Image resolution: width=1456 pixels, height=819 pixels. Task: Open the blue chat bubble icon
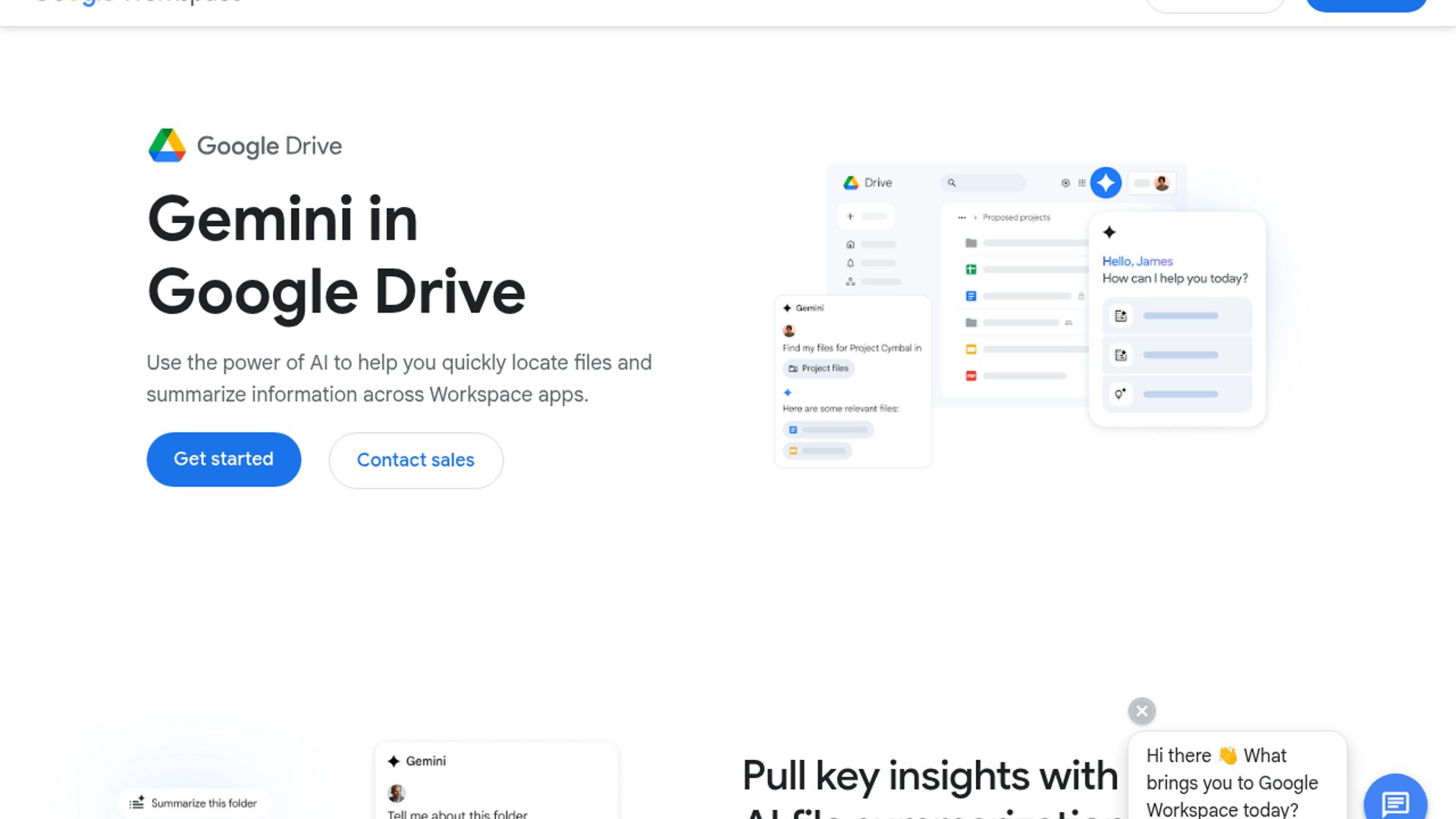[x=1395, y=801]
